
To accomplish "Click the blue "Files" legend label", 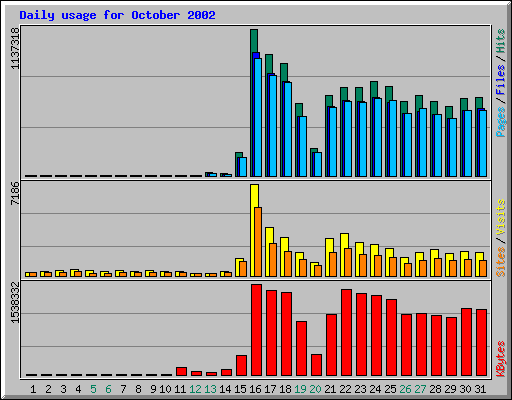I will (500, 80).
